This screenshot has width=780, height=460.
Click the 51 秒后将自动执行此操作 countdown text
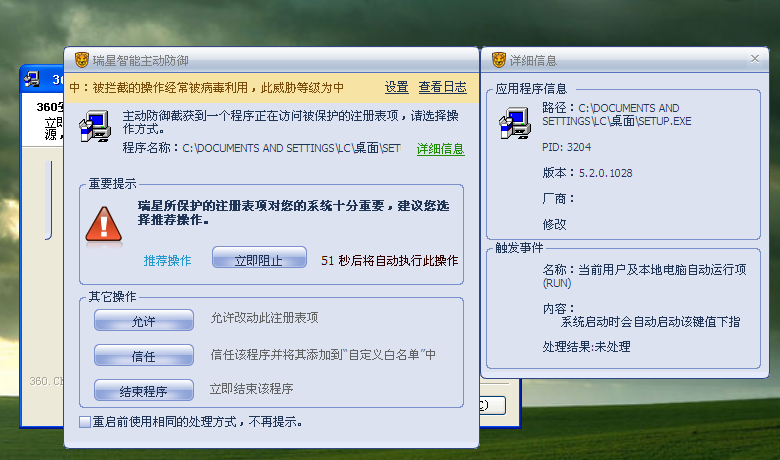coord(390,261)
